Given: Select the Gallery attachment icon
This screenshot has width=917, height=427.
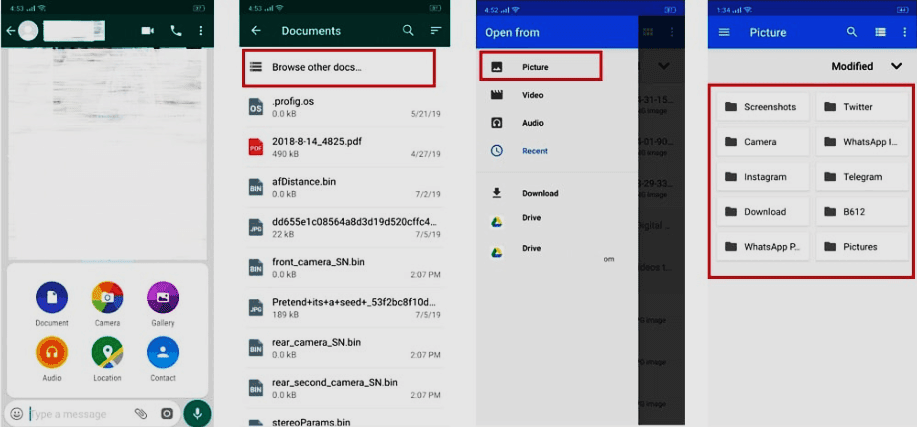Looking at the screenshot, I should (162, 298).
